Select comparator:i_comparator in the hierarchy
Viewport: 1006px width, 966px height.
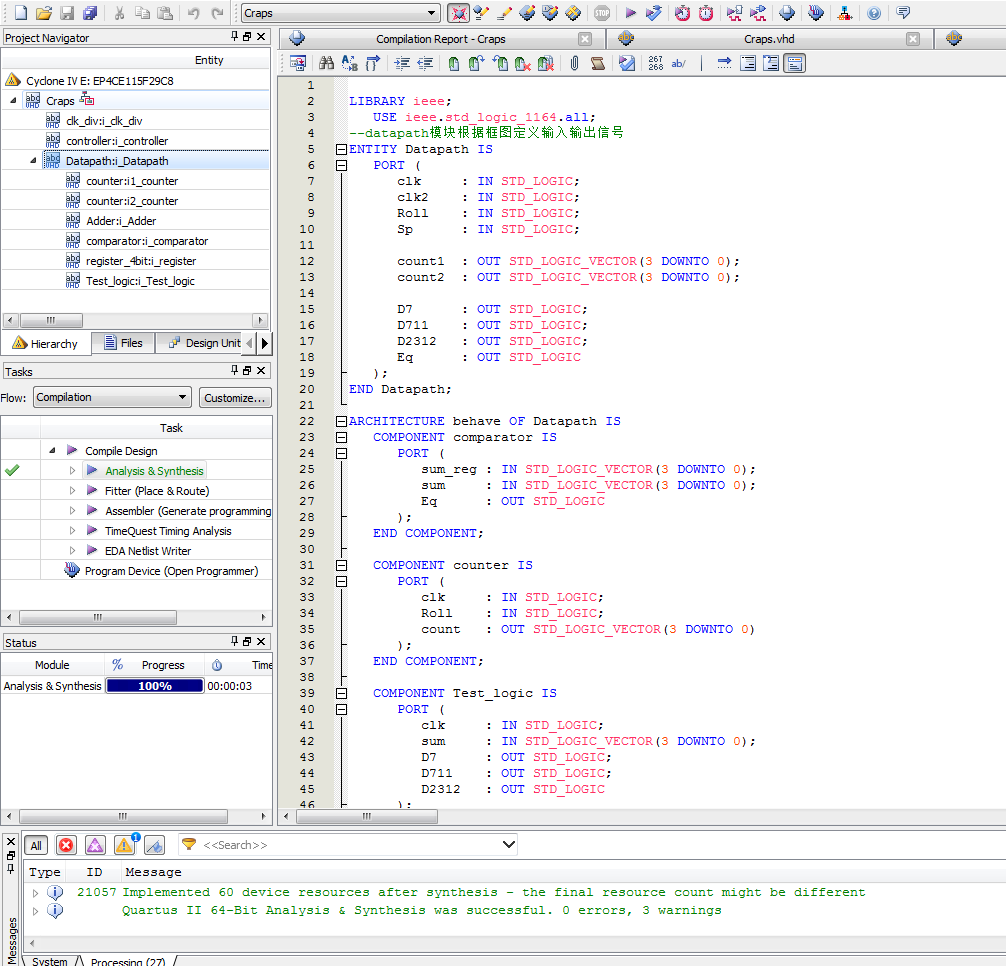coord(147,241)
